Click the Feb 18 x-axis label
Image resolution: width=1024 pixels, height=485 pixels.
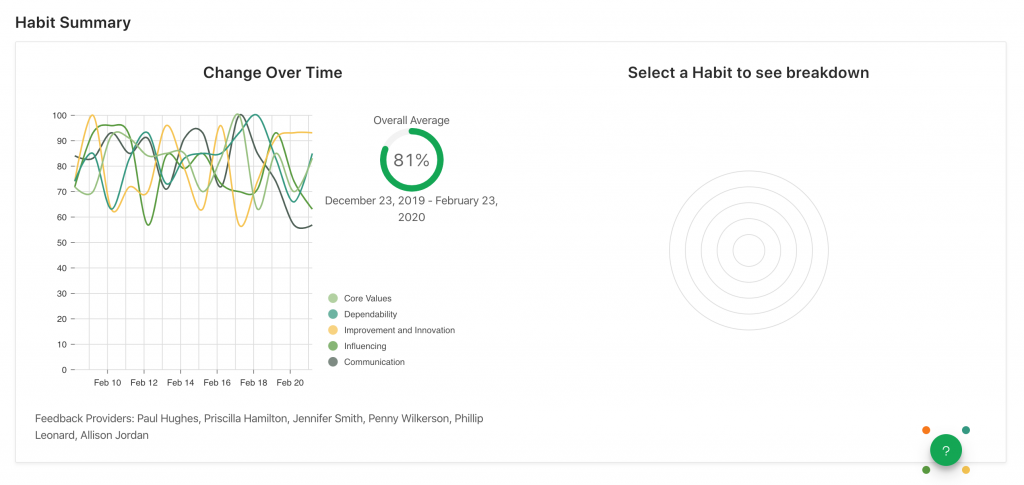pos(254,382)
